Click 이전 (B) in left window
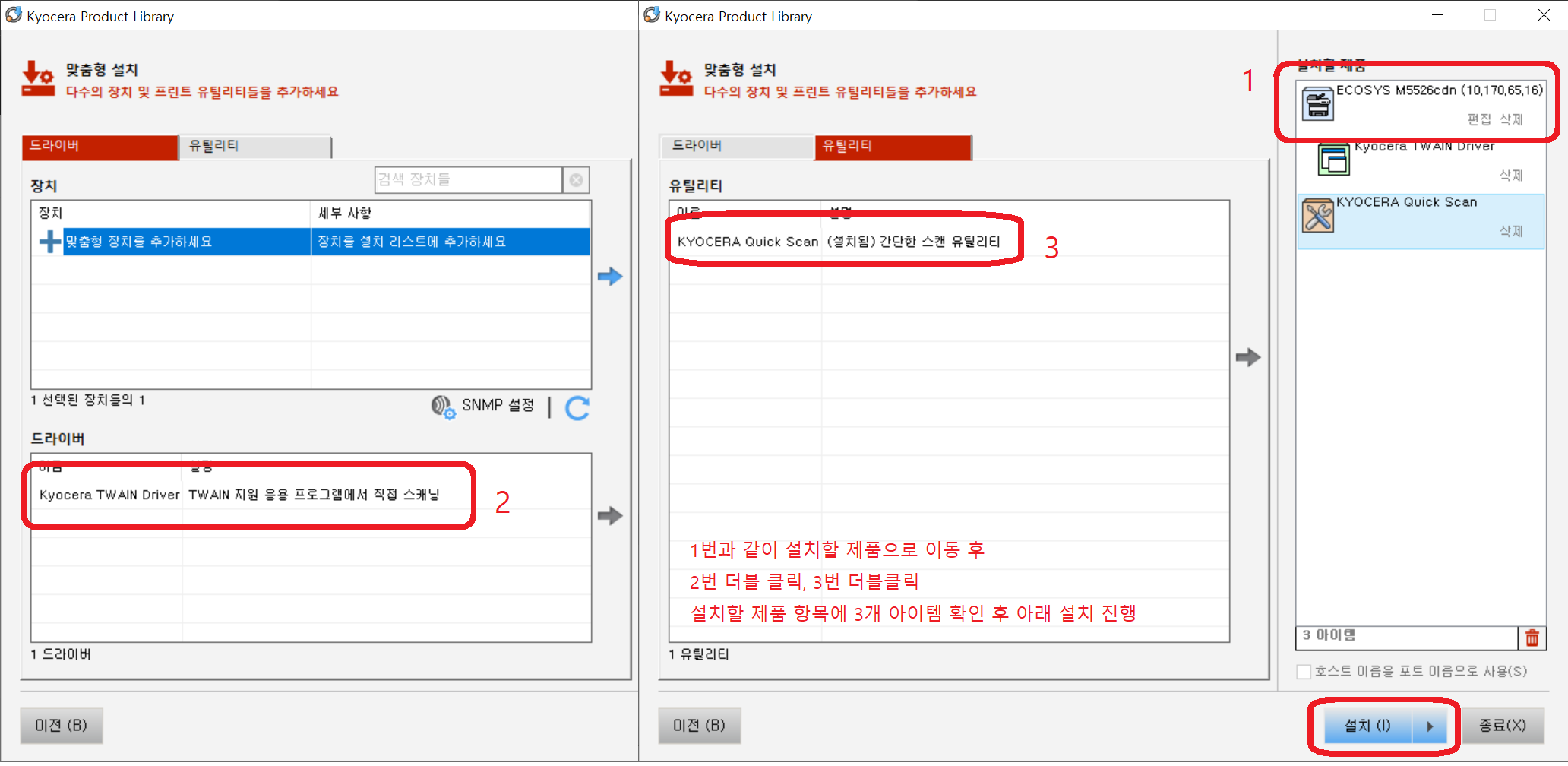Screen dimensions: 1568x766 click(x=62, y=726)
